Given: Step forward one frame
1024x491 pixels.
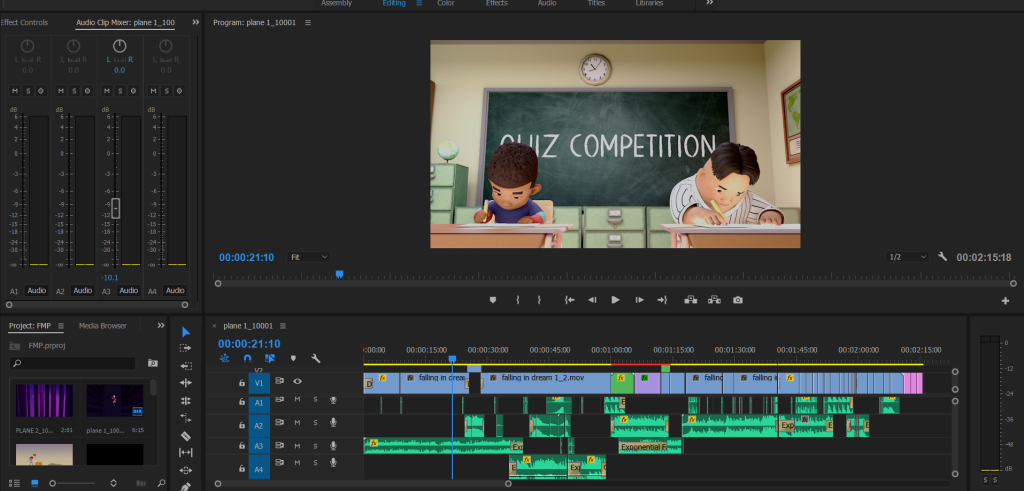Looking at the screenshot, I should coord(639,300).
